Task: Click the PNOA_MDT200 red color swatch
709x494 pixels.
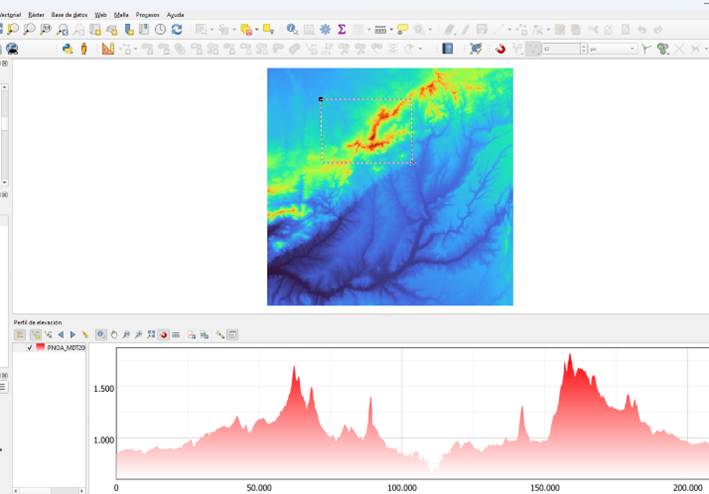Action: click(41, 347)
